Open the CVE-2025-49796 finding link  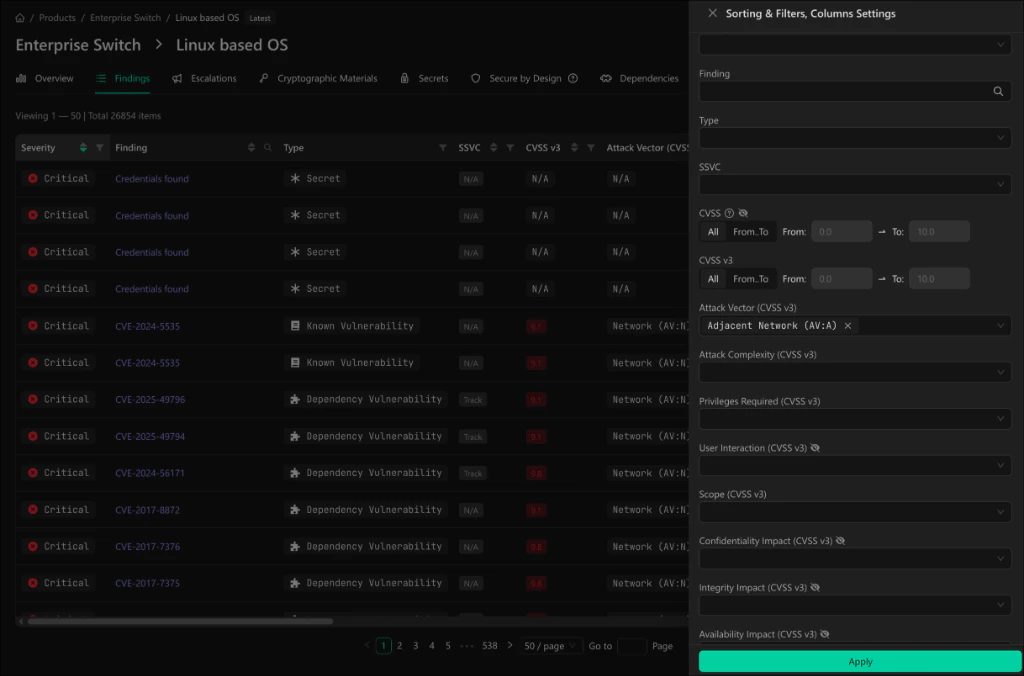click(x=150, y=399)
